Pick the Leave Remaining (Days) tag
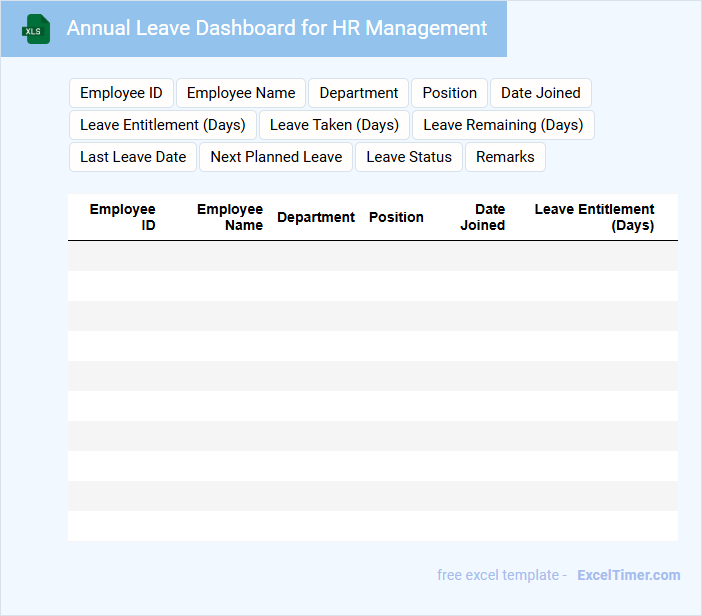The image size is (702, 616). [x=503, y=125]
